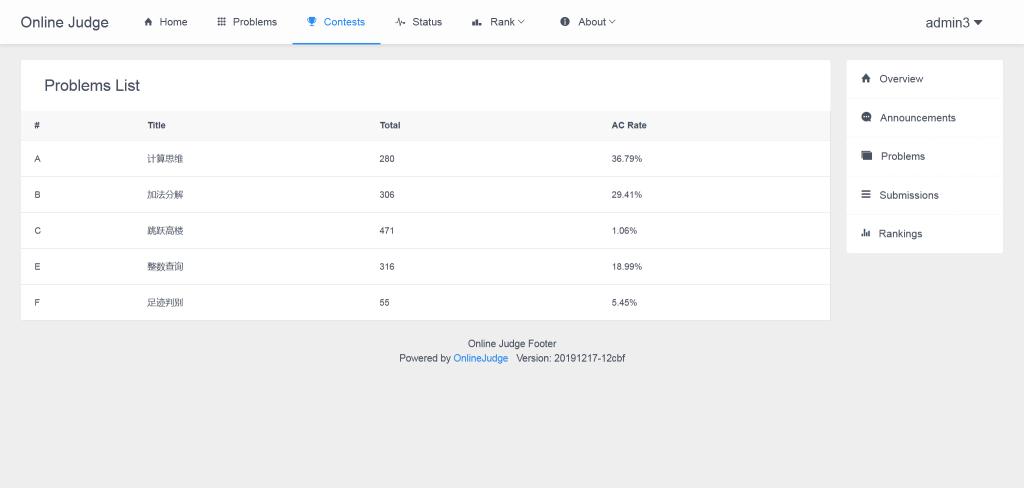Open the admin3 user dropdown
Image resolution: width=1024 pixels, height=488 pixels.
[953, 22]
